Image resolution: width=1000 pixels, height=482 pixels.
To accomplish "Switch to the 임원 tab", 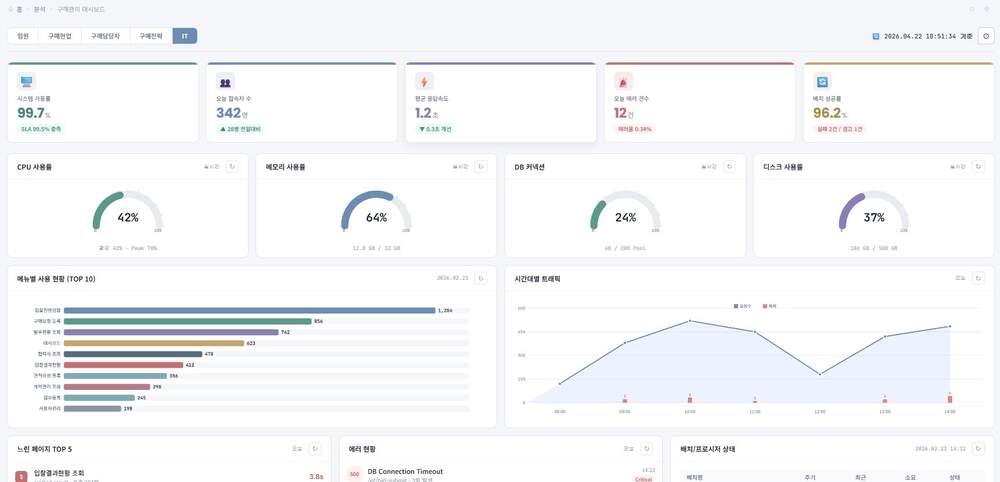I will 23,36.
